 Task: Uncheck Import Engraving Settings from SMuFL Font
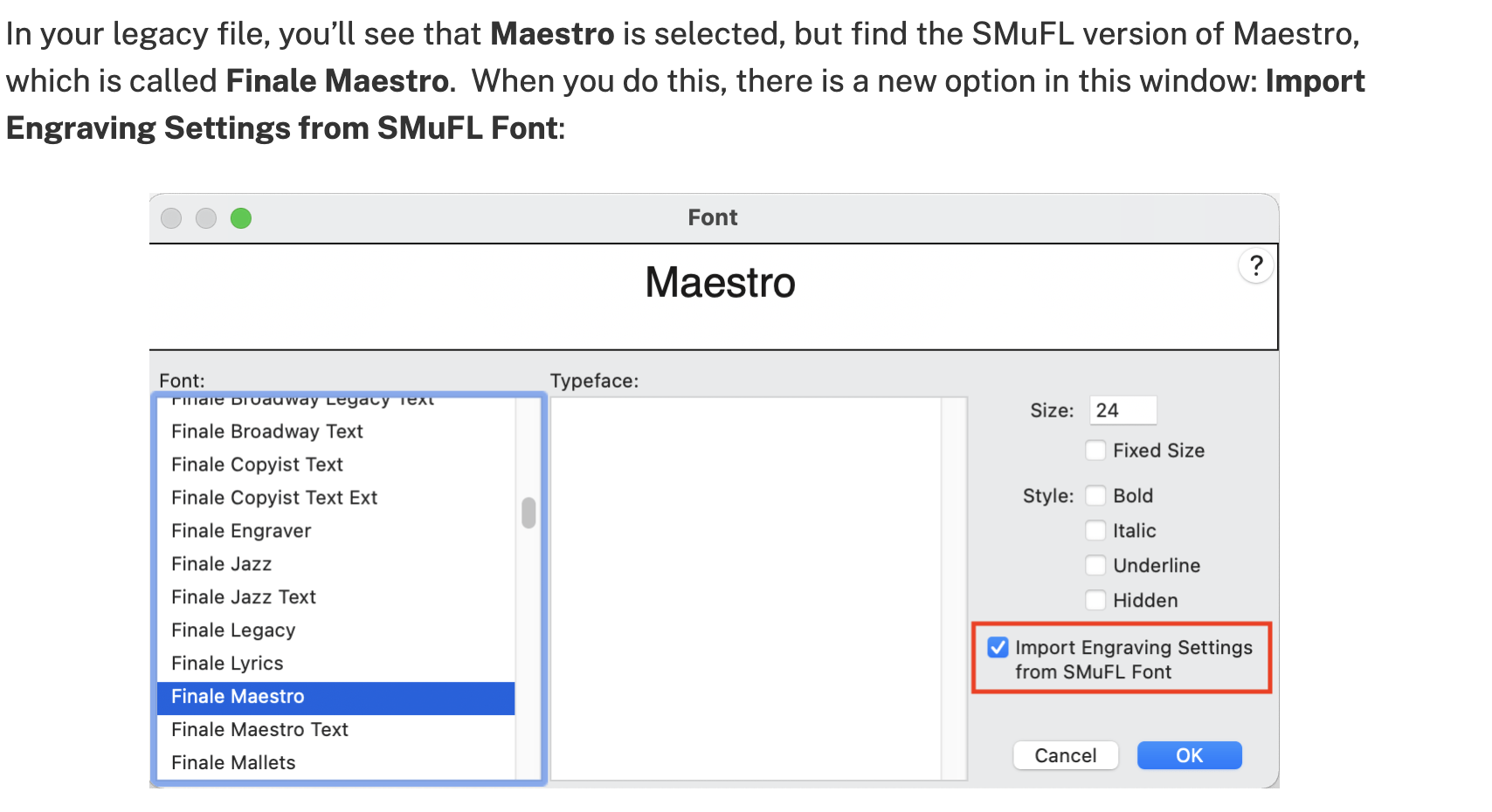tap(998, 648)
